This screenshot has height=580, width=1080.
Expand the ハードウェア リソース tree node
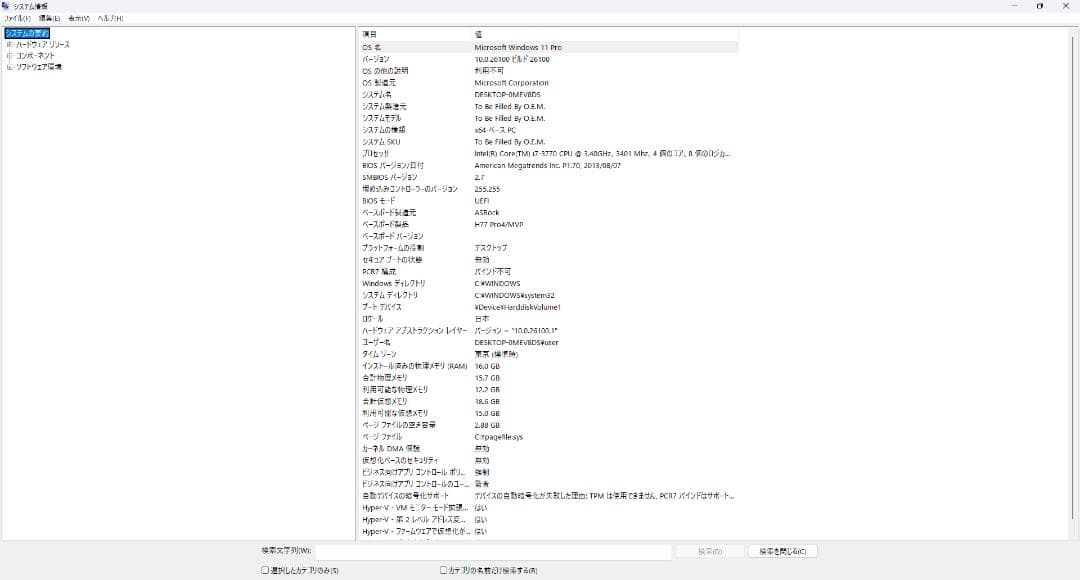(x=9, y=43)
